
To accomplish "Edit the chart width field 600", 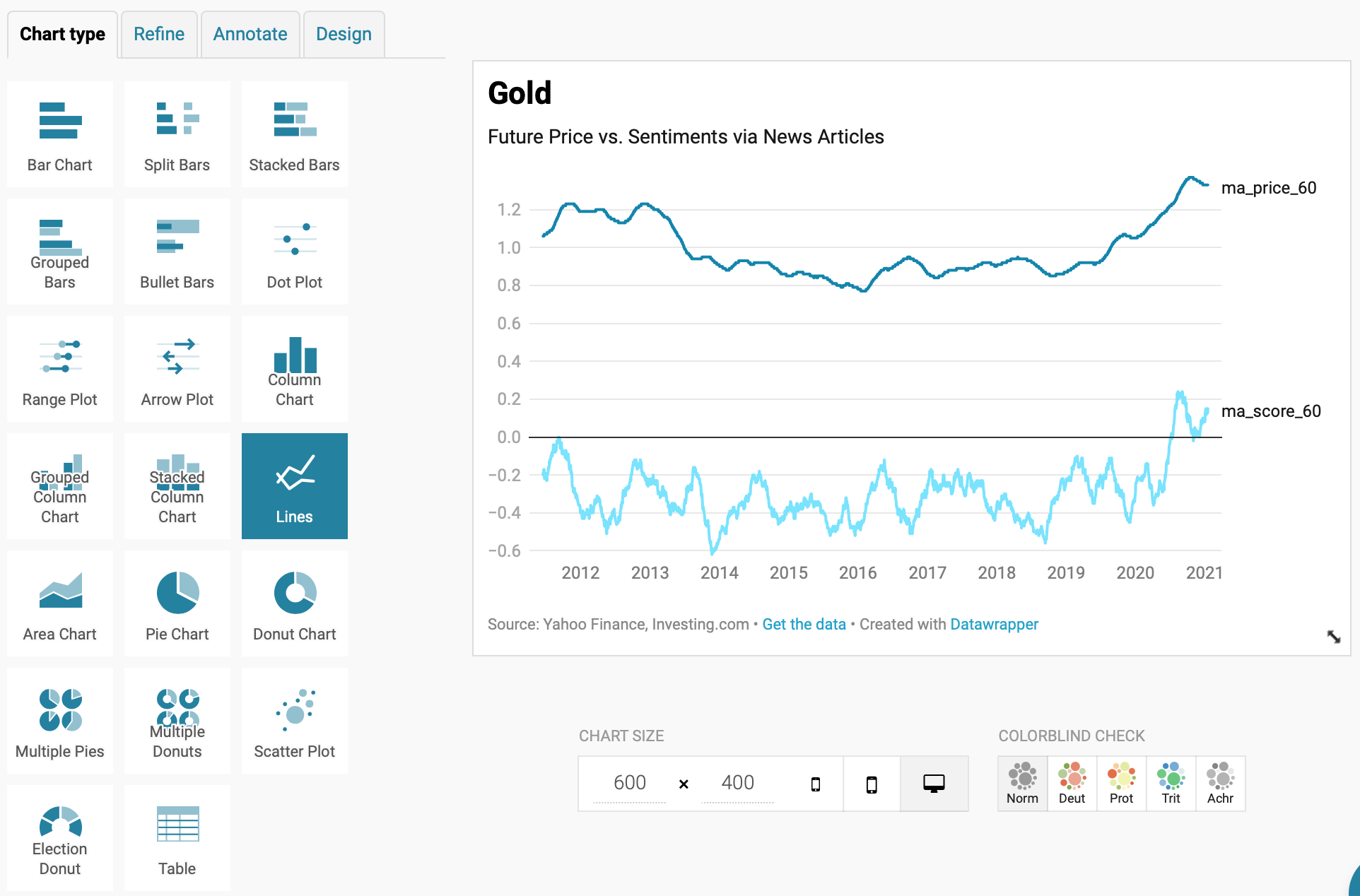I will coord(629,783).
